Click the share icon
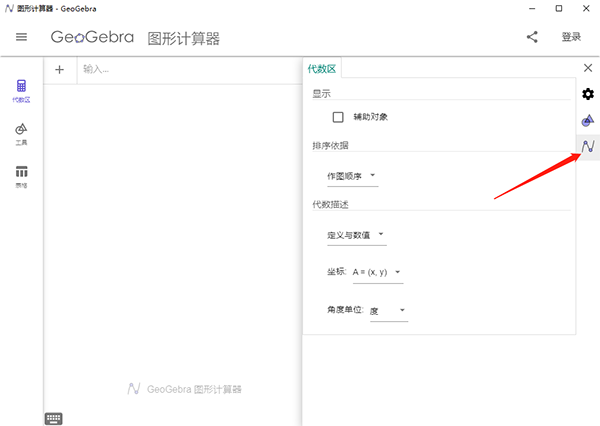 point(532,38)
